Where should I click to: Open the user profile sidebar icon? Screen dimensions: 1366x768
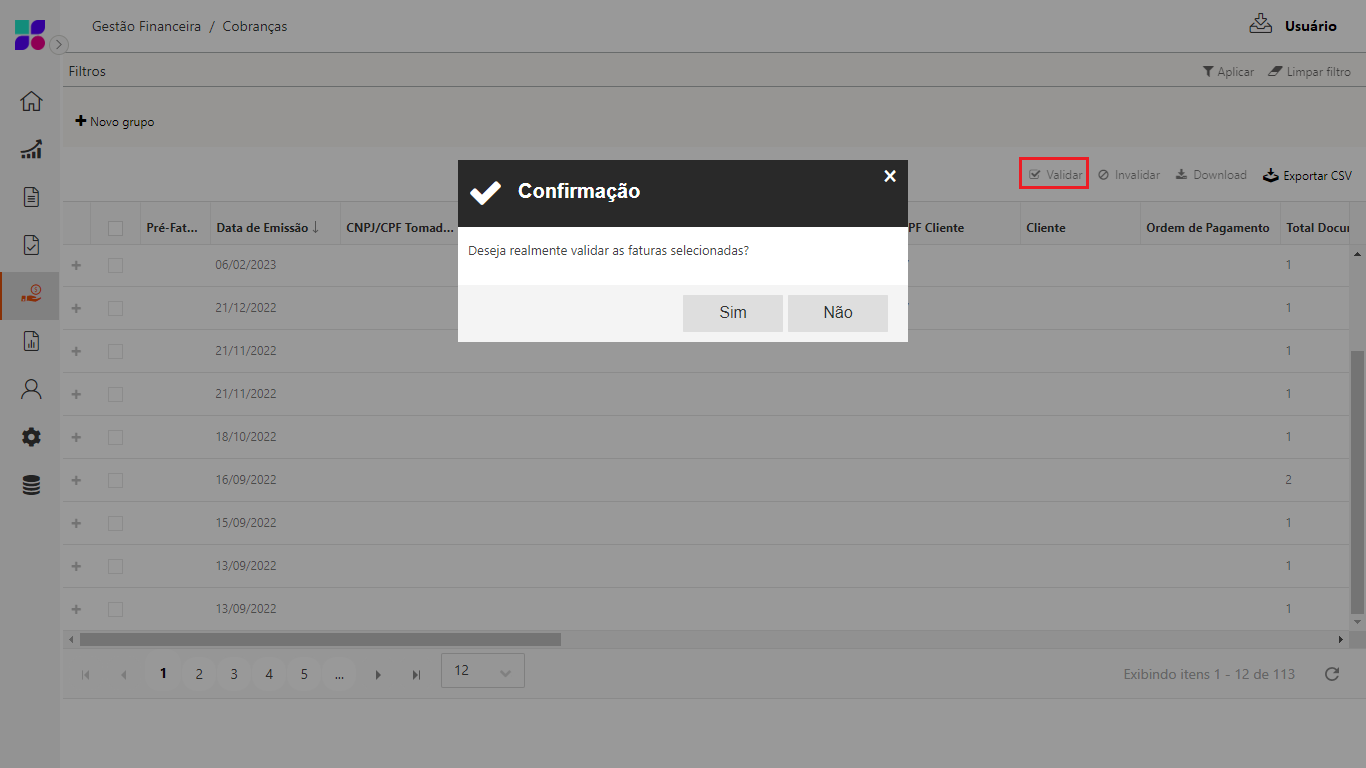31,389
